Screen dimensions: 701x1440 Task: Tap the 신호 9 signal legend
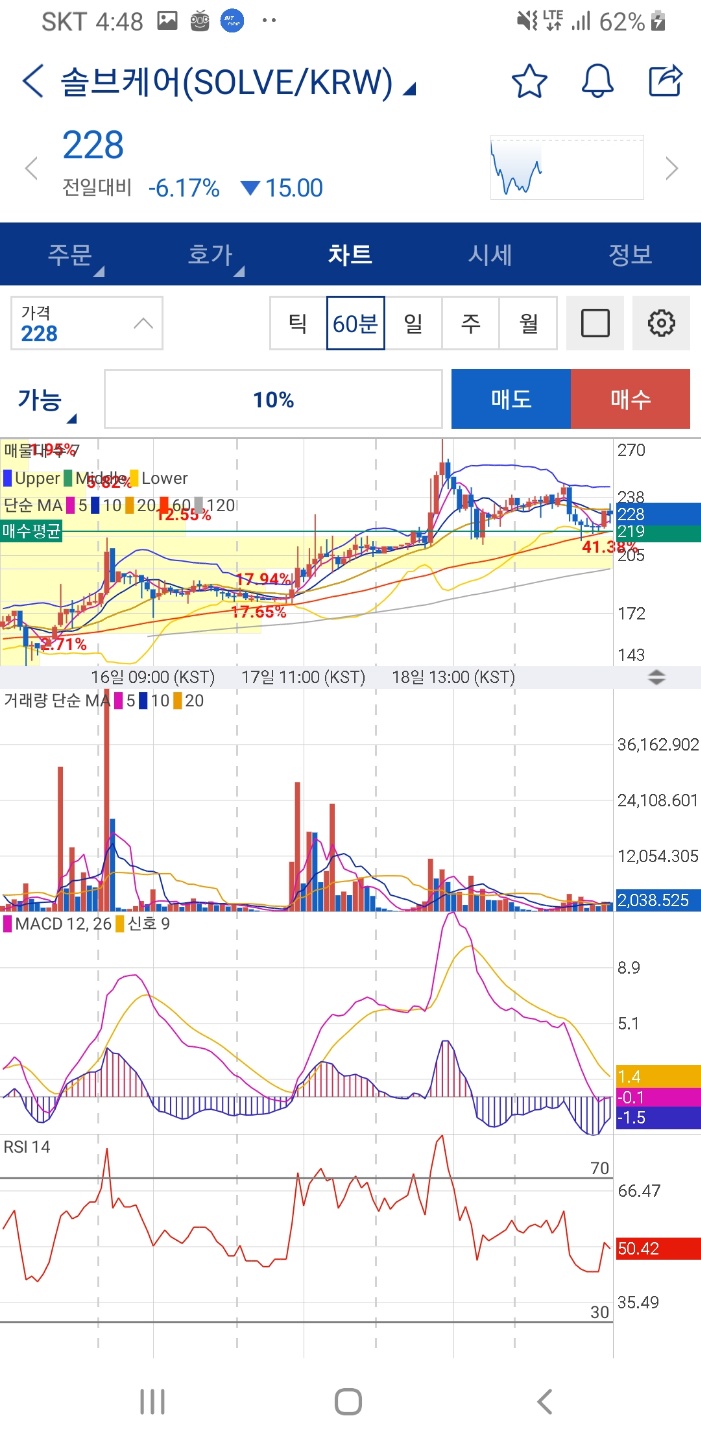(143, 924)
